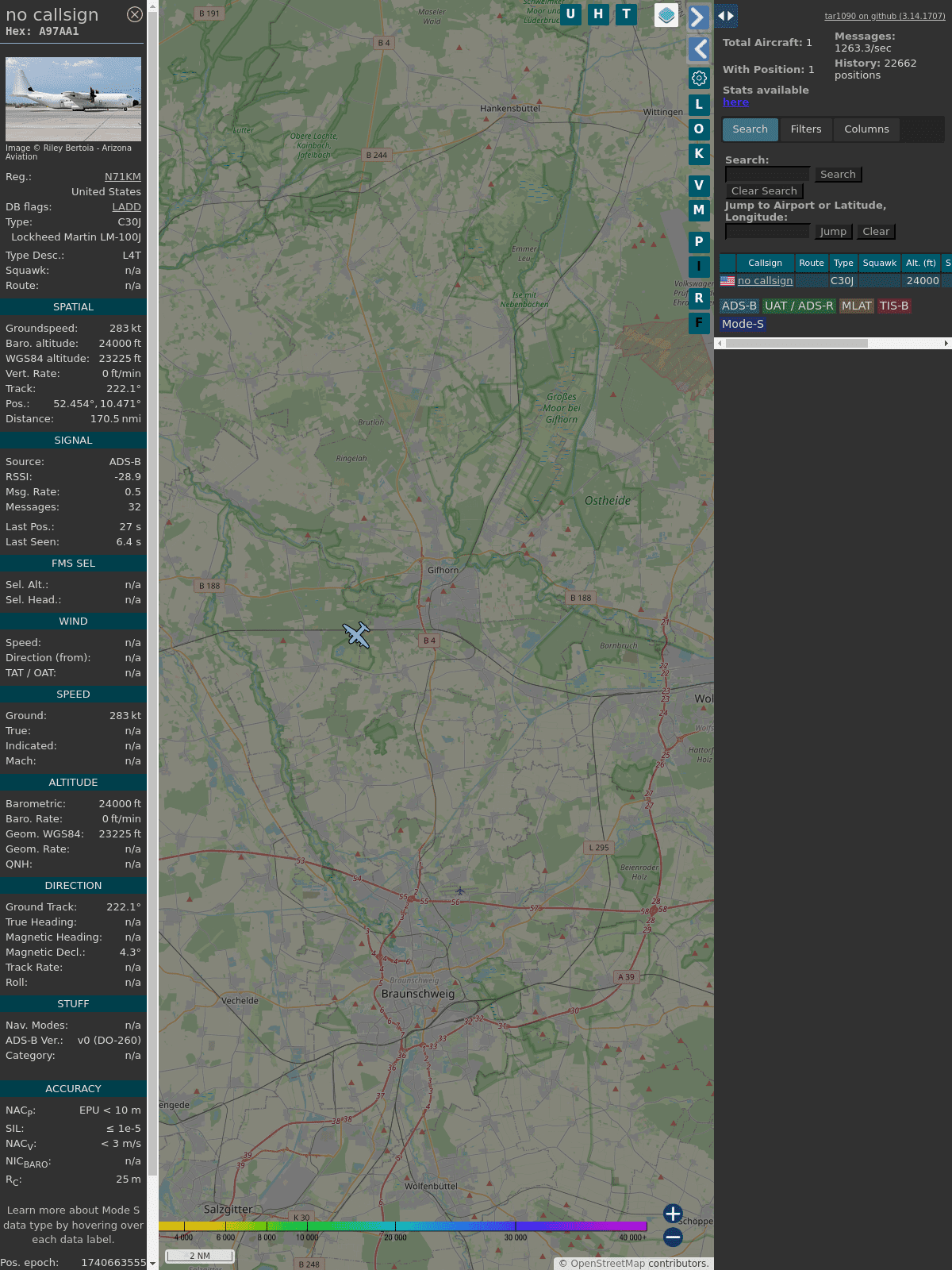This screenshot has width=952, height=1270.
Task: Open the LADD DB flags link
Action: click(x=127, y=207)
